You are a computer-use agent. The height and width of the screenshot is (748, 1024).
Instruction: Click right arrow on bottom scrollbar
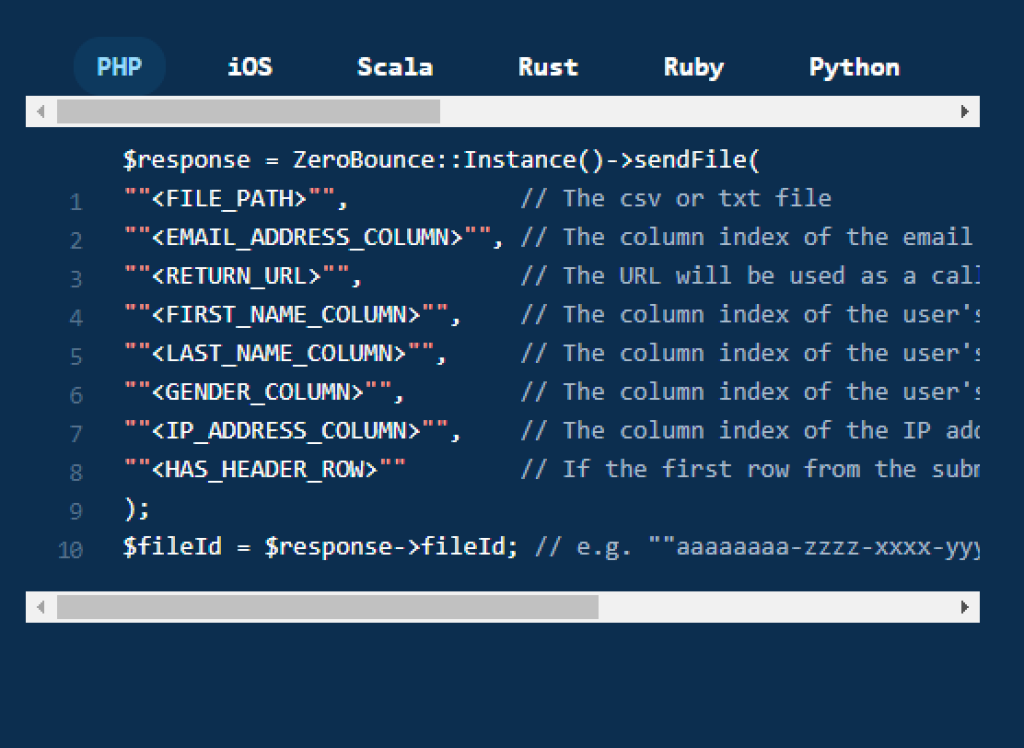(965, 607)
